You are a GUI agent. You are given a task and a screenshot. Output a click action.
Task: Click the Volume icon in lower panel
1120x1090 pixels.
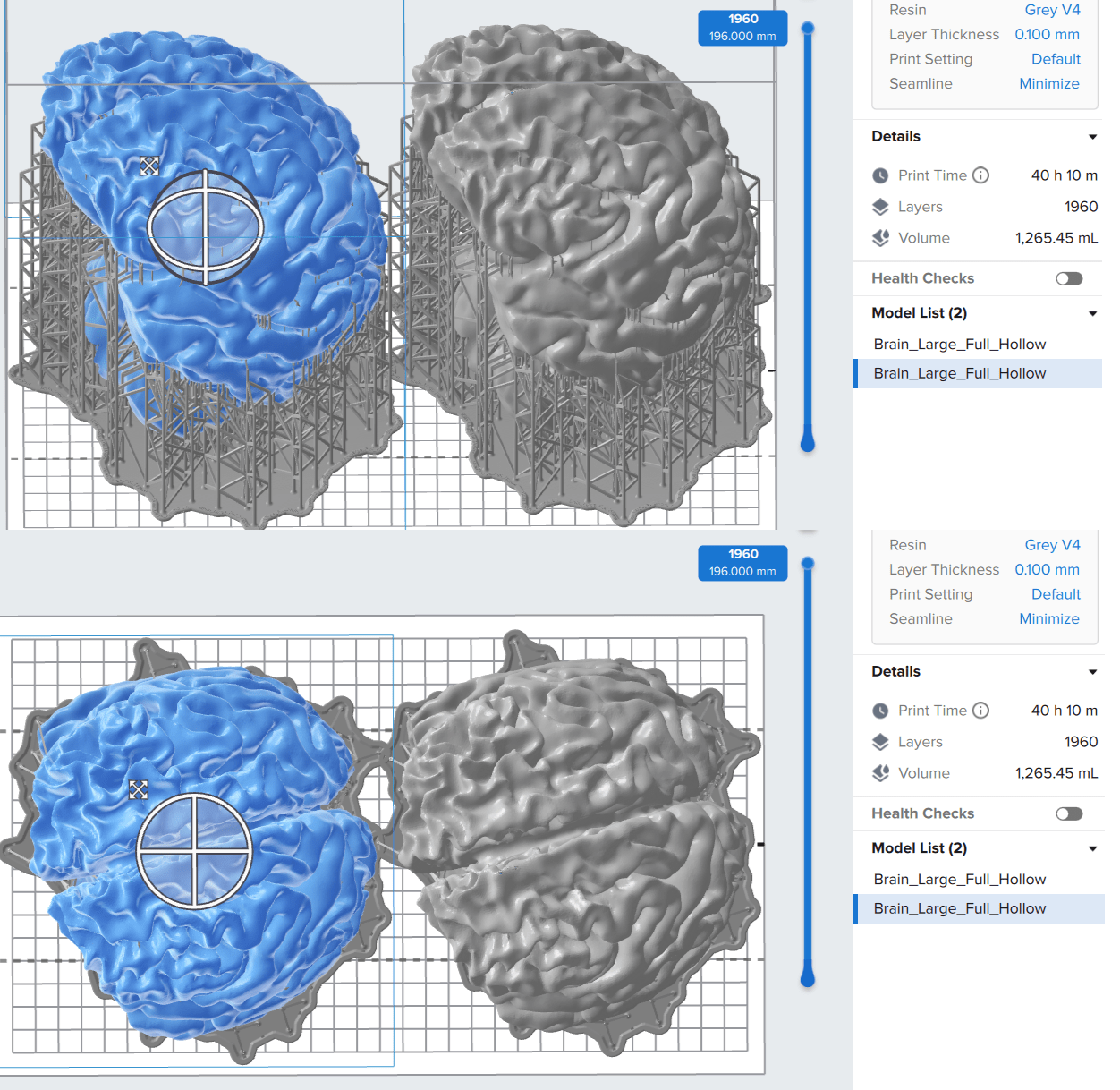point(880,773)
